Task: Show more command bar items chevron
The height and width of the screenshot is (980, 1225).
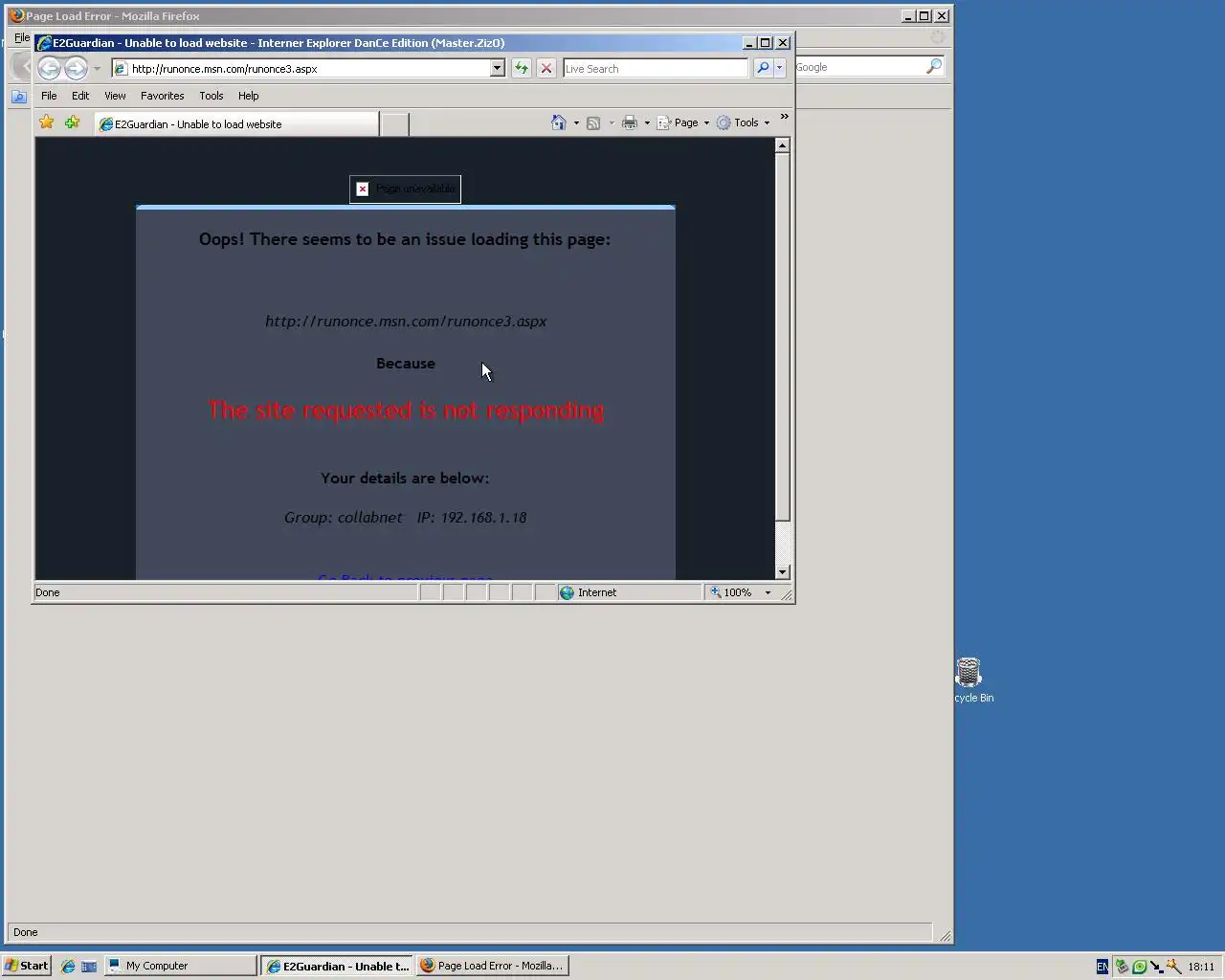Action: (x=784, y=117)
